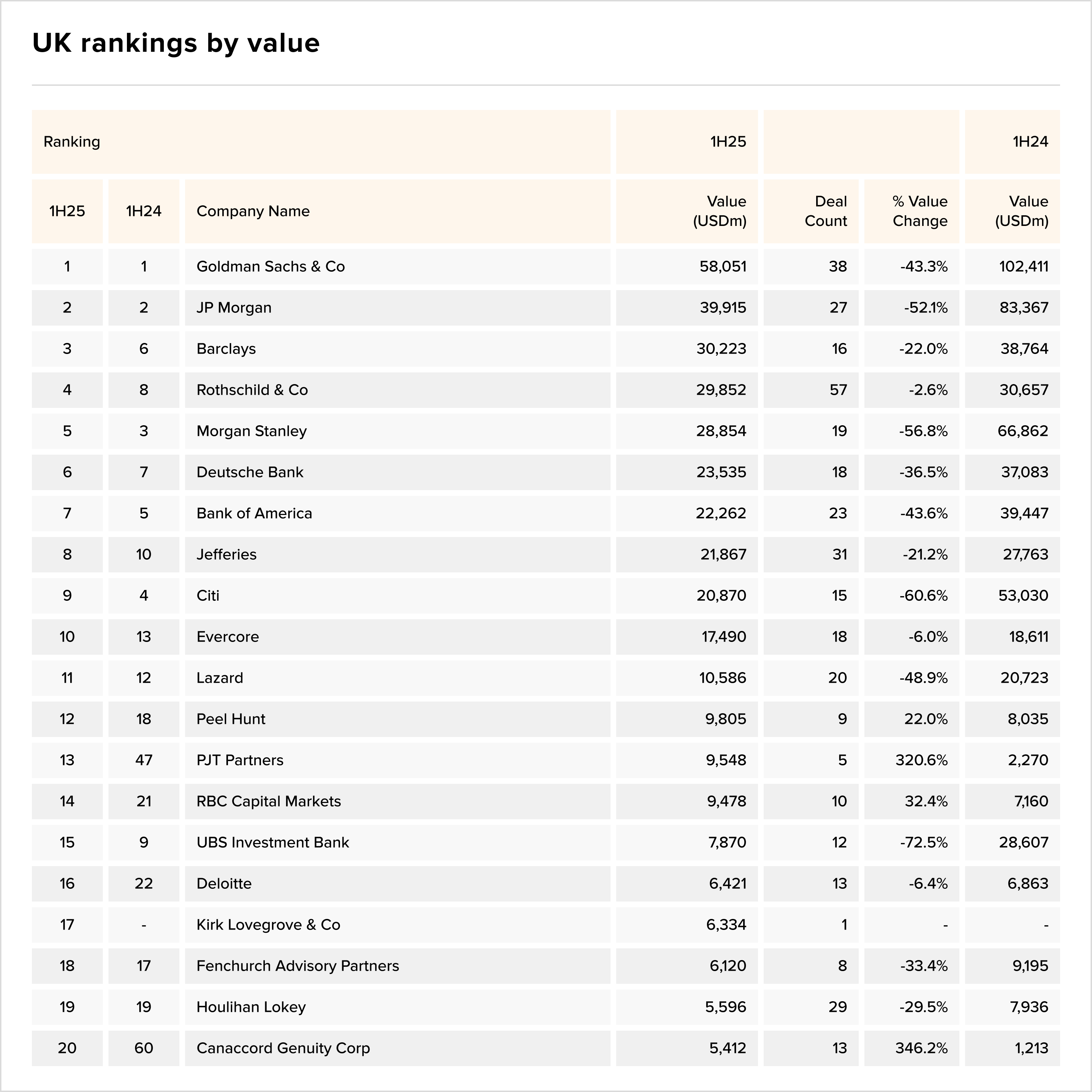Click the Ranking header cell

tap(72, 142)
